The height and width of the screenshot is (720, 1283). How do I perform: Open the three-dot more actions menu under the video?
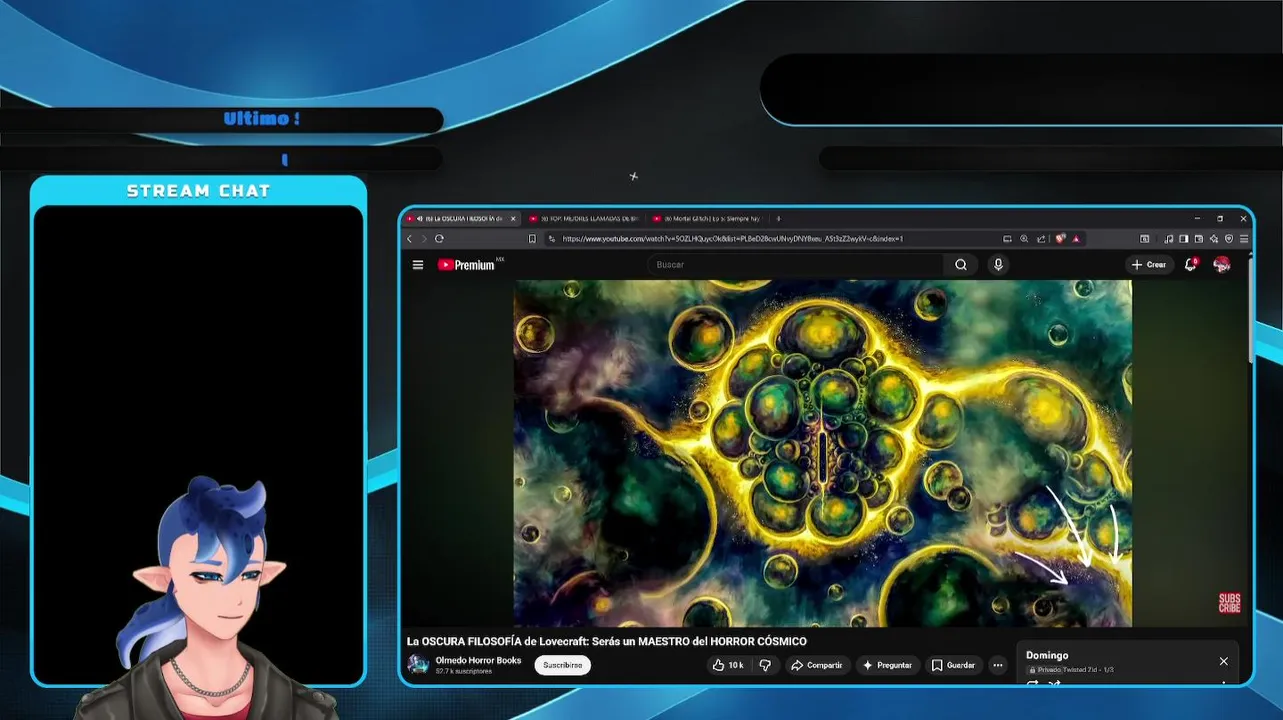(x=997, y=665)
